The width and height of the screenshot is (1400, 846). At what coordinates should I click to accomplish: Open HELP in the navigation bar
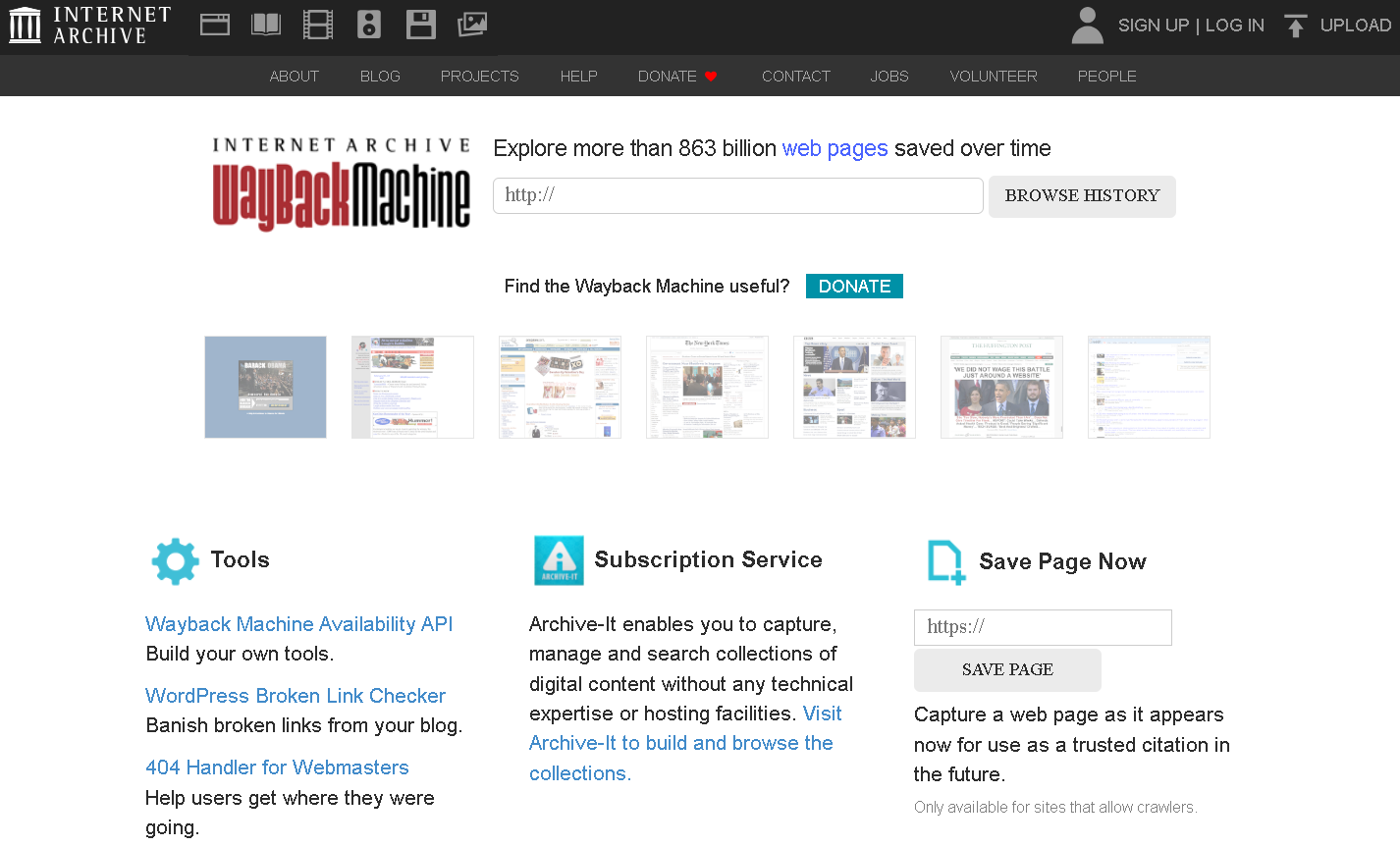(x=578, y=76)
